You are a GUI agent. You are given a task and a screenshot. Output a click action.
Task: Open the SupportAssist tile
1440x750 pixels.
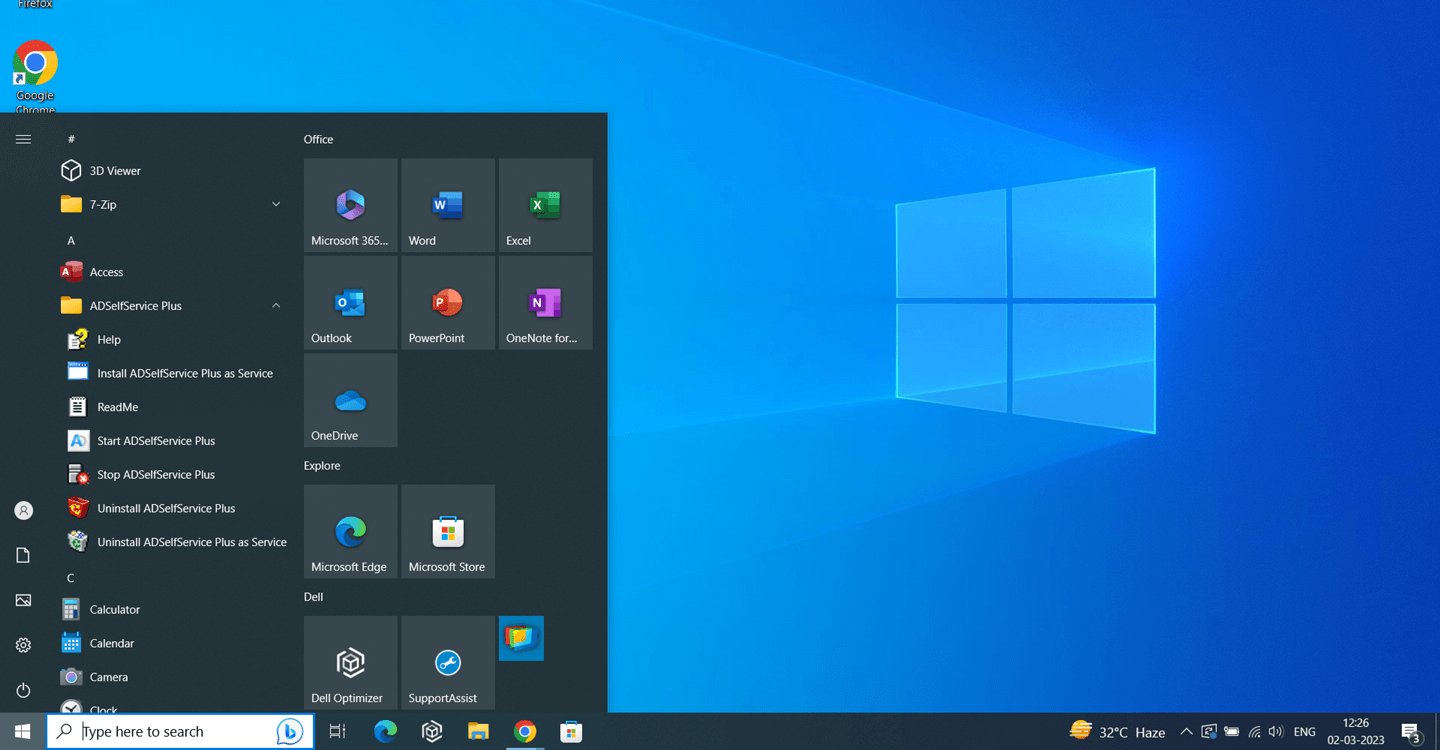(x=447, y=663)
